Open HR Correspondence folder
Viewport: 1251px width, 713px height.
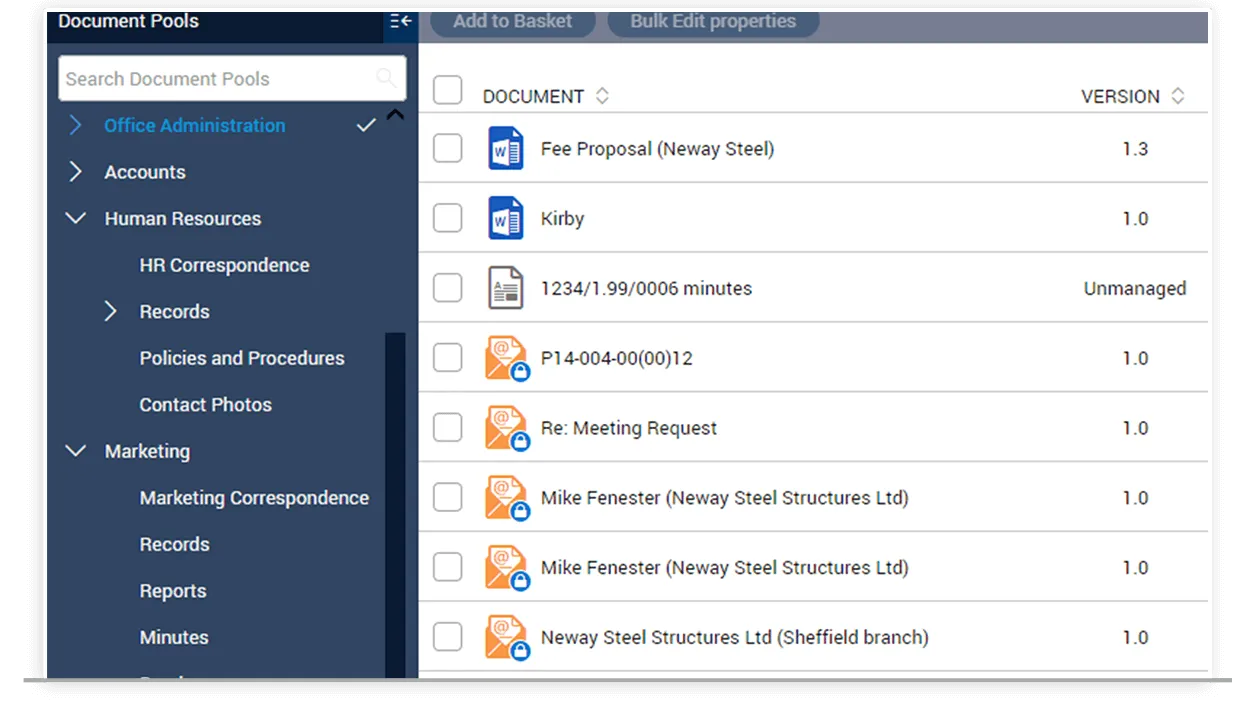(x=224, y=265)
